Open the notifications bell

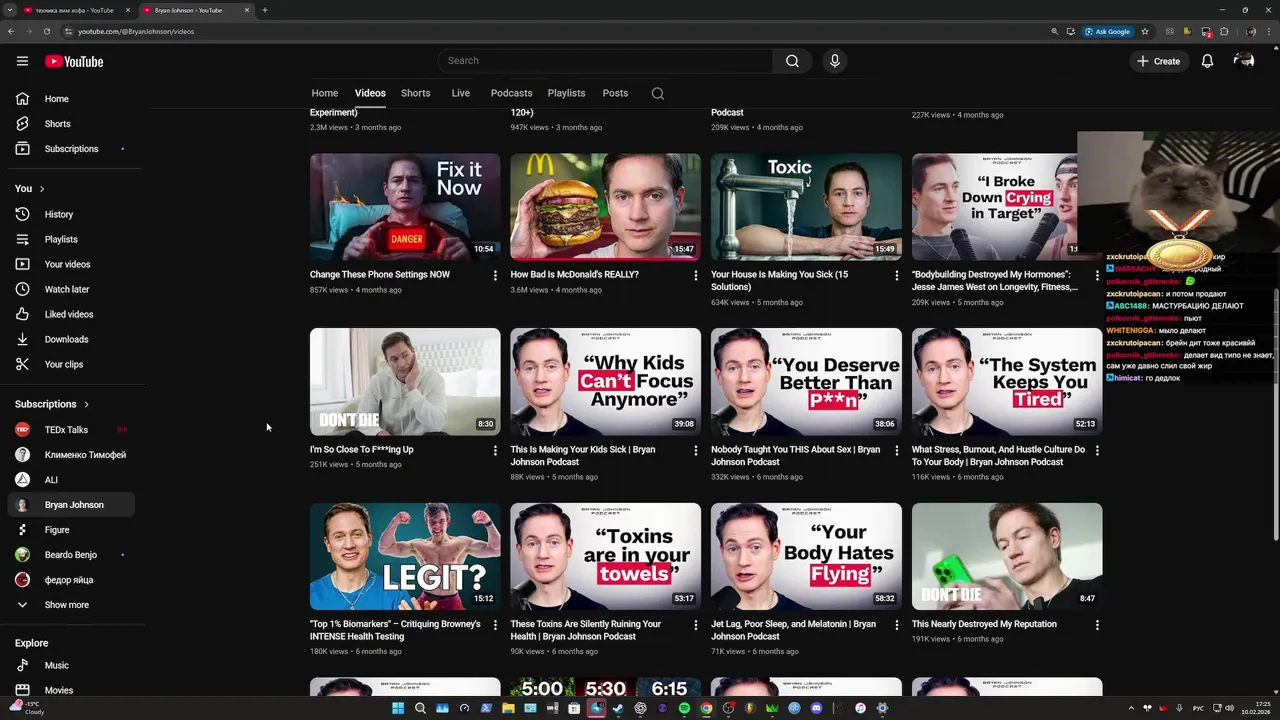1207,61
